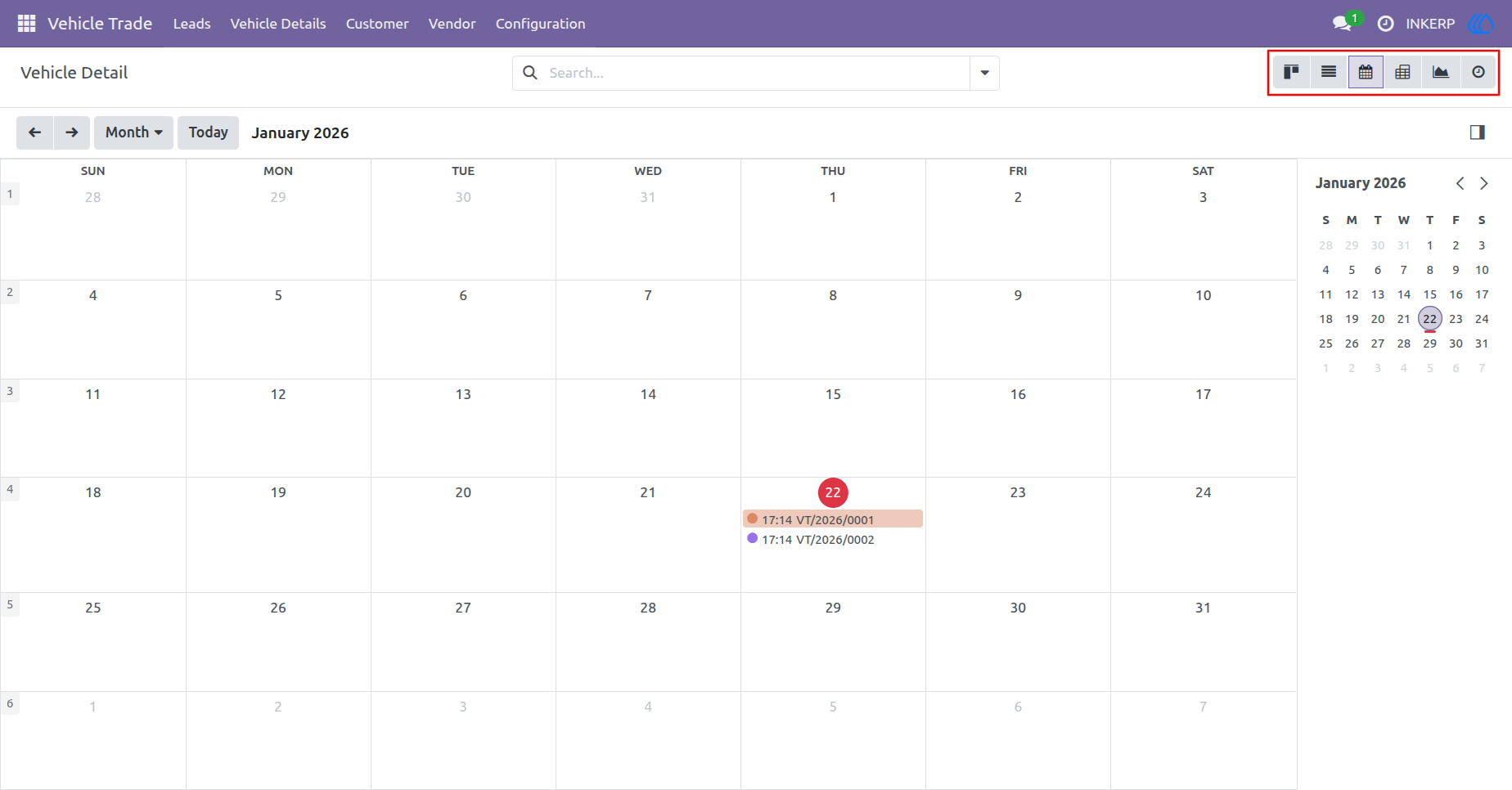The image size is (1512, 790).
Task: Go to next month with right arrow
Action: pos(72,132)
